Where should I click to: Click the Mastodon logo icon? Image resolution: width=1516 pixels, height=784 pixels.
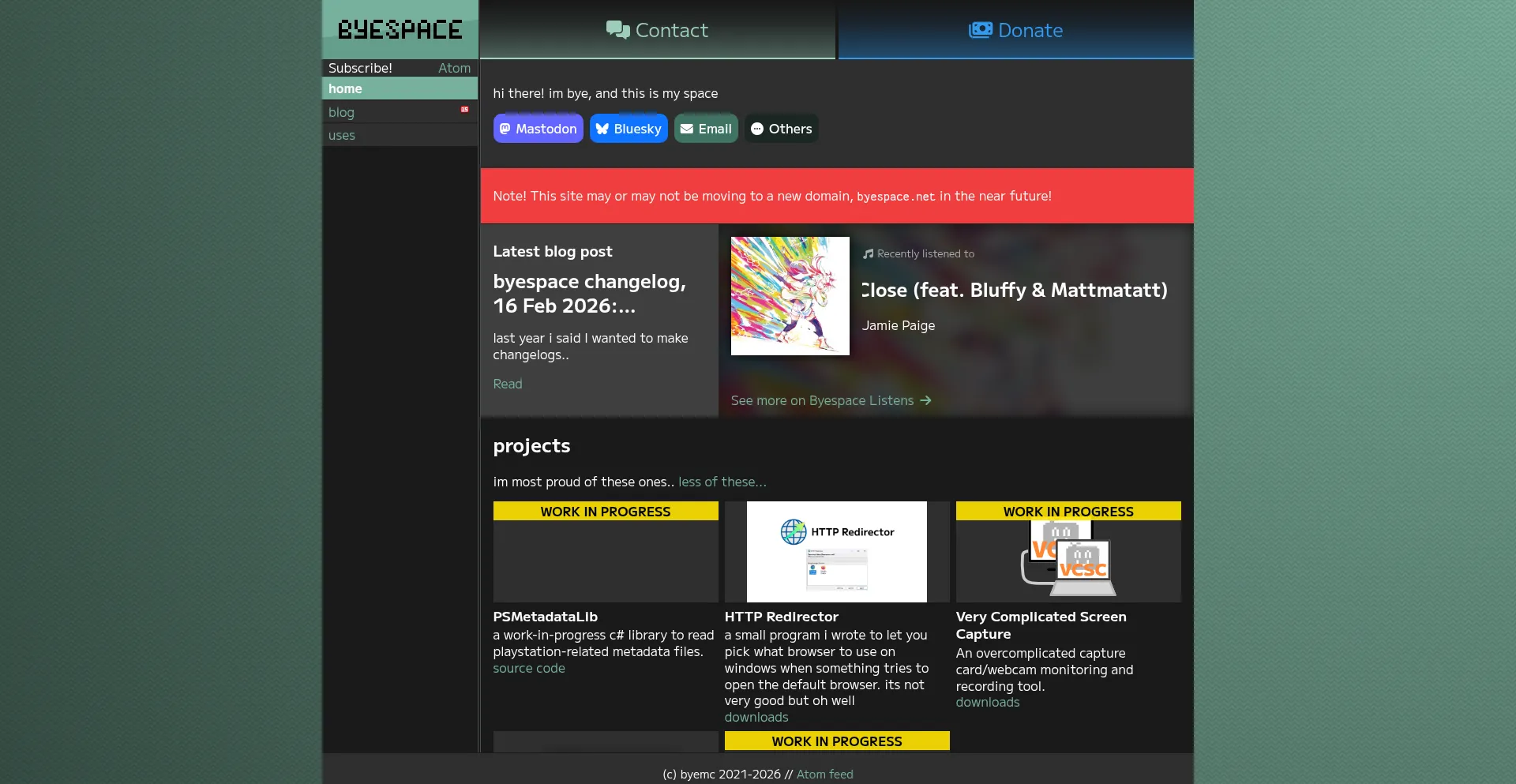[x=505, y=129]
